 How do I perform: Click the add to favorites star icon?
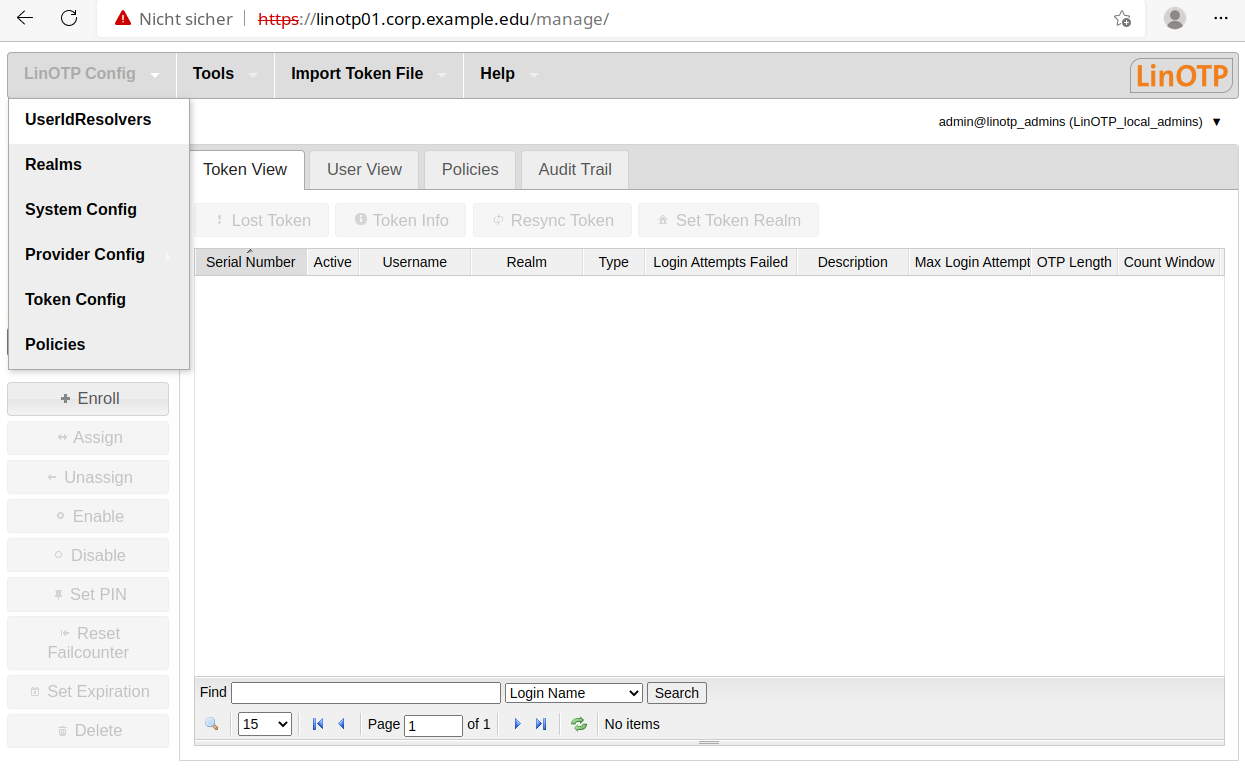click(1122, 18)
